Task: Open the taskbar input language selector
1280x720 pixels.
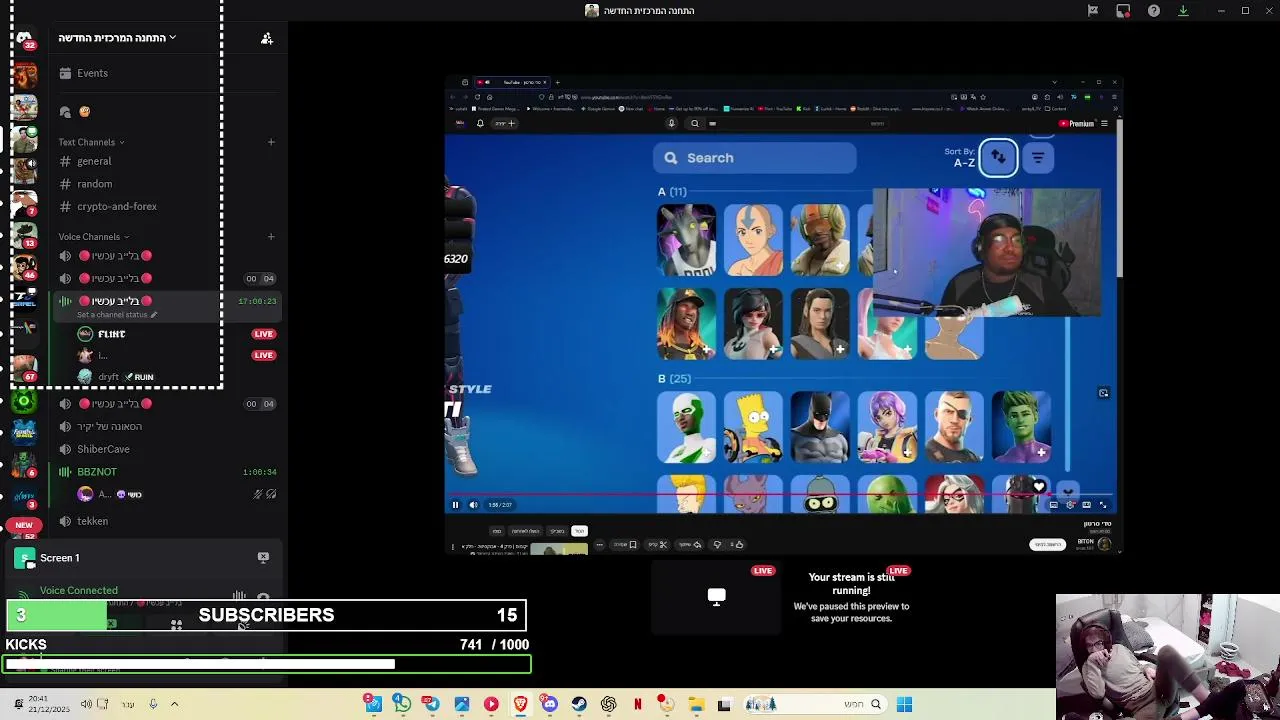Action: 128,704
